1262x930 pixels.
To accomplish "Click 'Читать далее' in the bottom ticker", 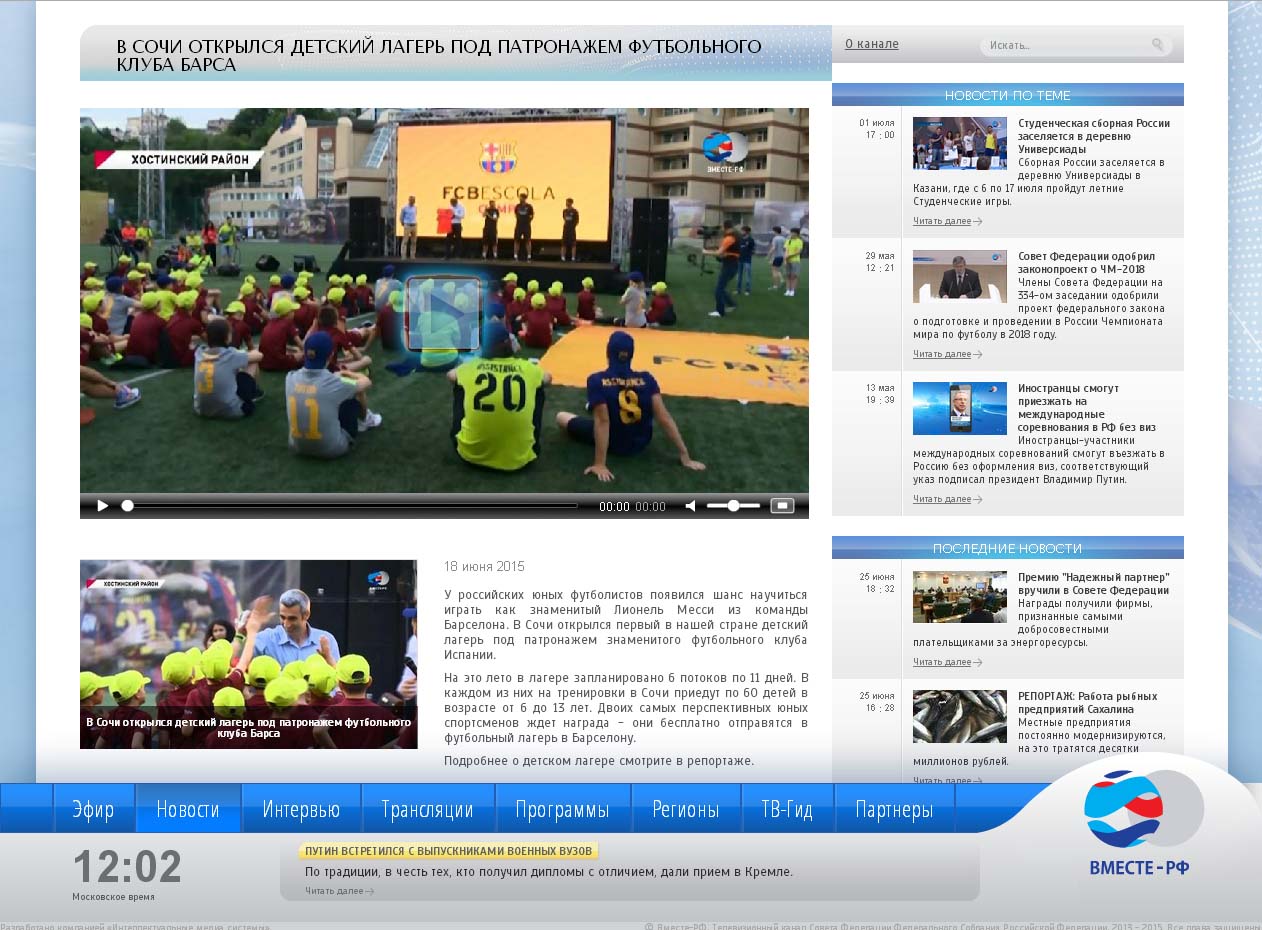I will pyautogui.click(x=339, y=891).
